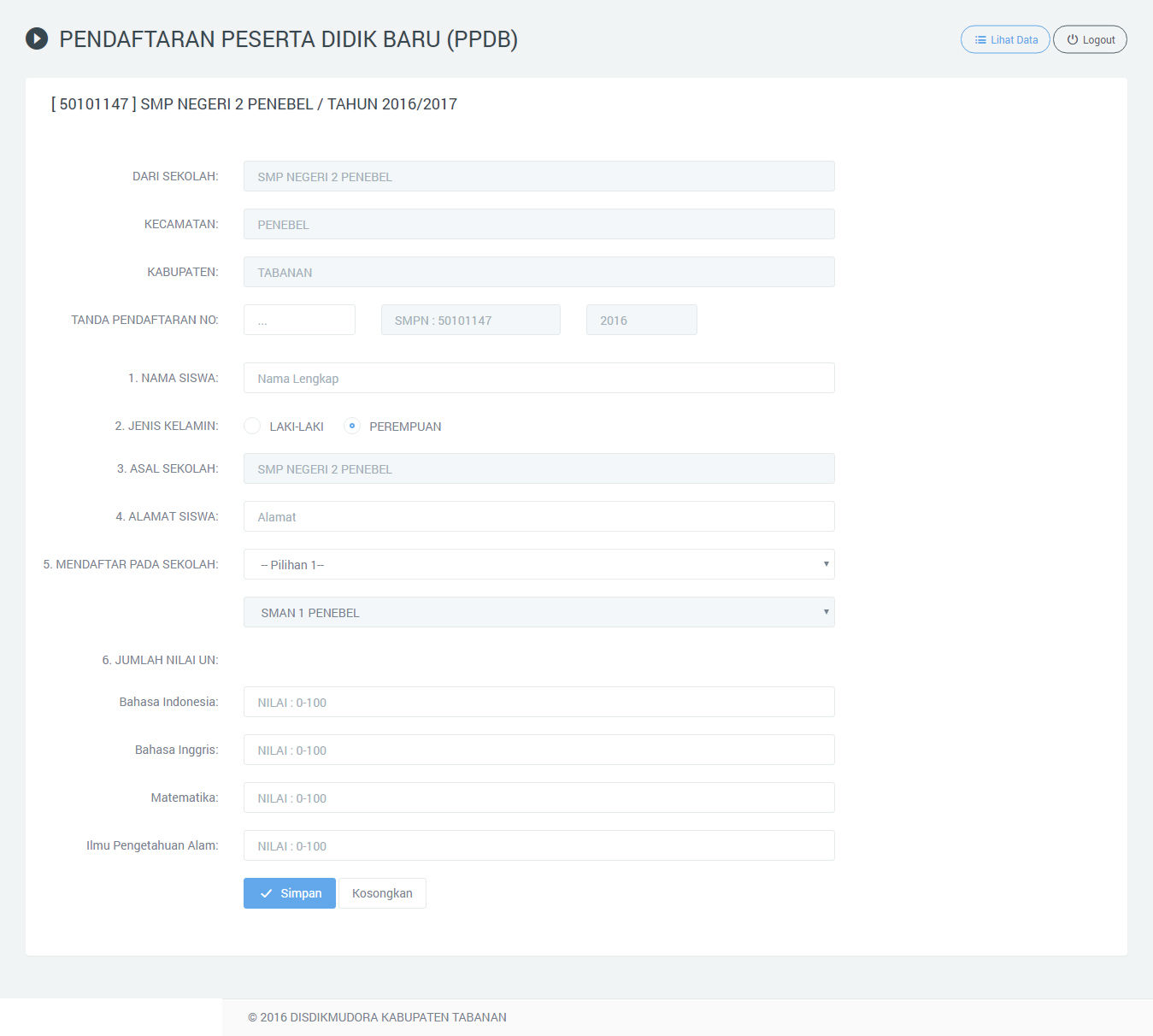Screen dimensions: 1153x1036
Task: Open the SMAN 1 PENEBEL dropdown
Action: click(x=539, y=612)
